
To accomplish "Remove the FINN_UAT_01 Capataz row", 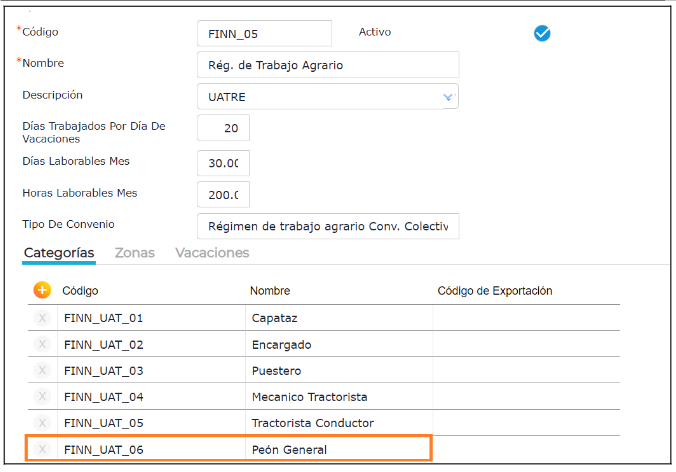I will (42, 318).
